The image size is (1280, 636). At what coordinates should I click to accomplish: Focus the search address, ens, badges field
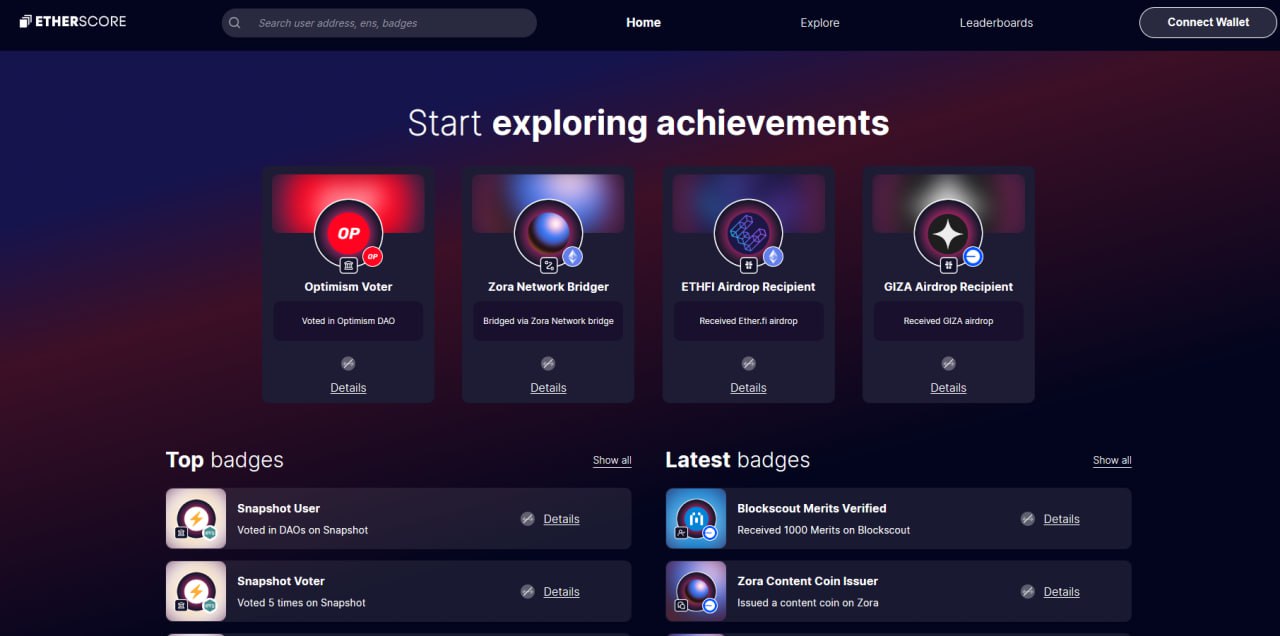(x=379, y=23)
